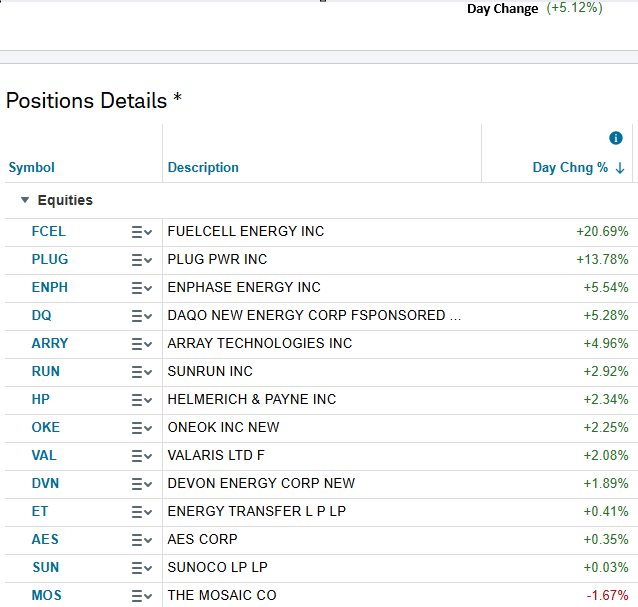Open the actions menu for ET

(142, 513)
